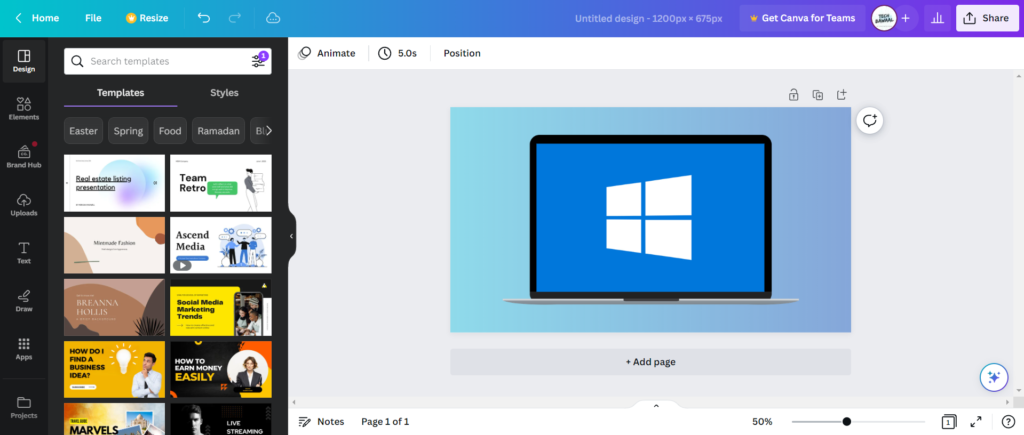Open the Magic assistant sparkle button
The height and width of the screenshot is (435, 1024).
click(994, 377)
